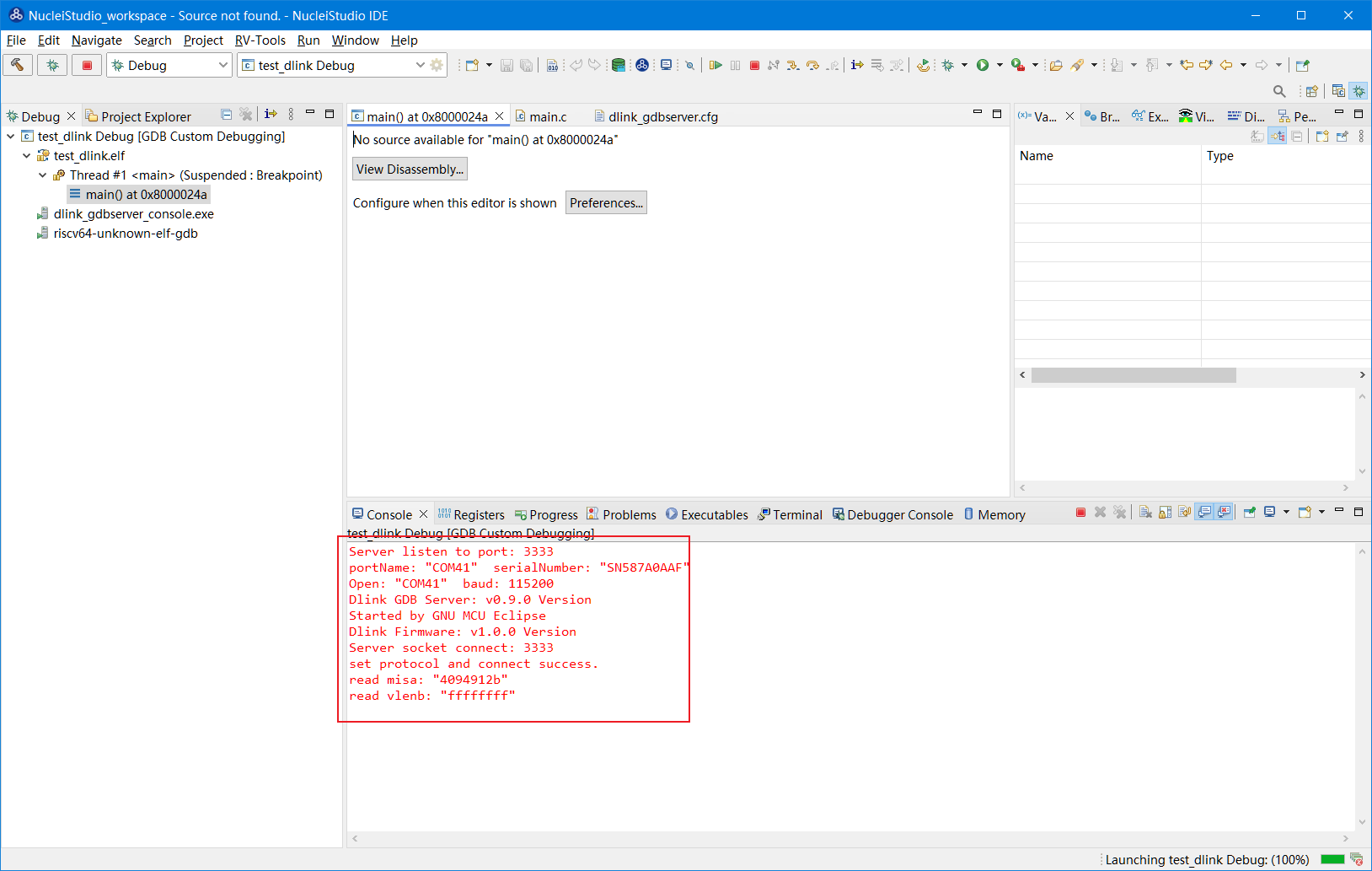This screenshot has height=871, width=1372.
Task: Collapse the test_dlink.elf tree node
Action: coord(27,156)
